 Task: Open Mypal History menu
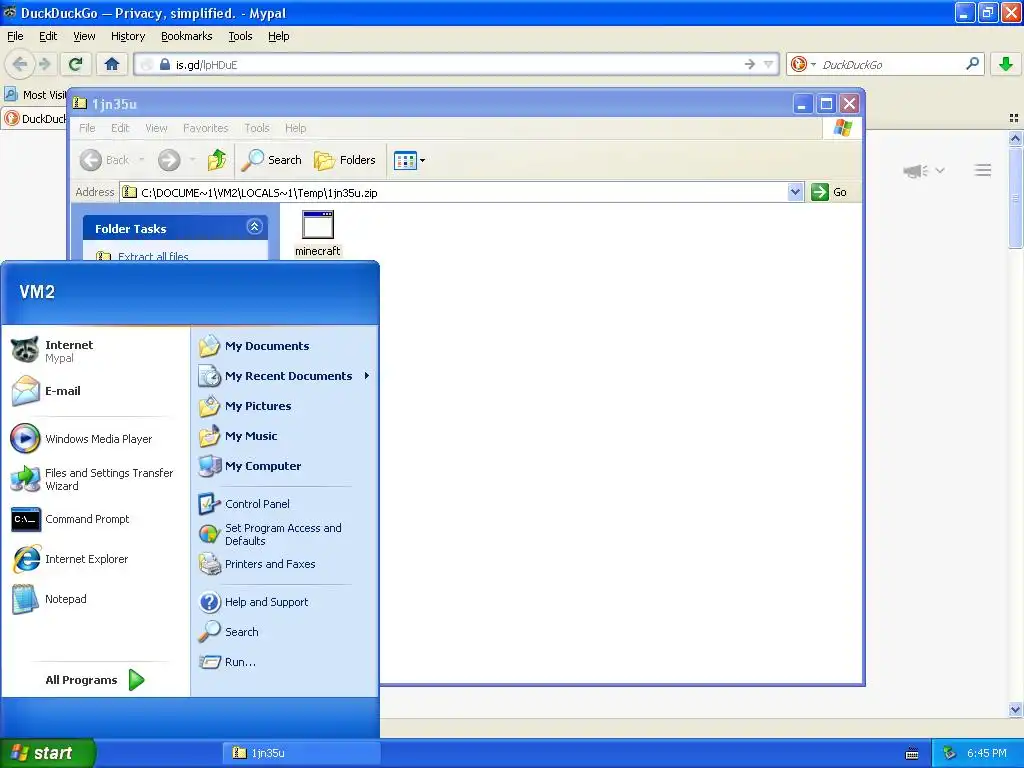(128, 36)
